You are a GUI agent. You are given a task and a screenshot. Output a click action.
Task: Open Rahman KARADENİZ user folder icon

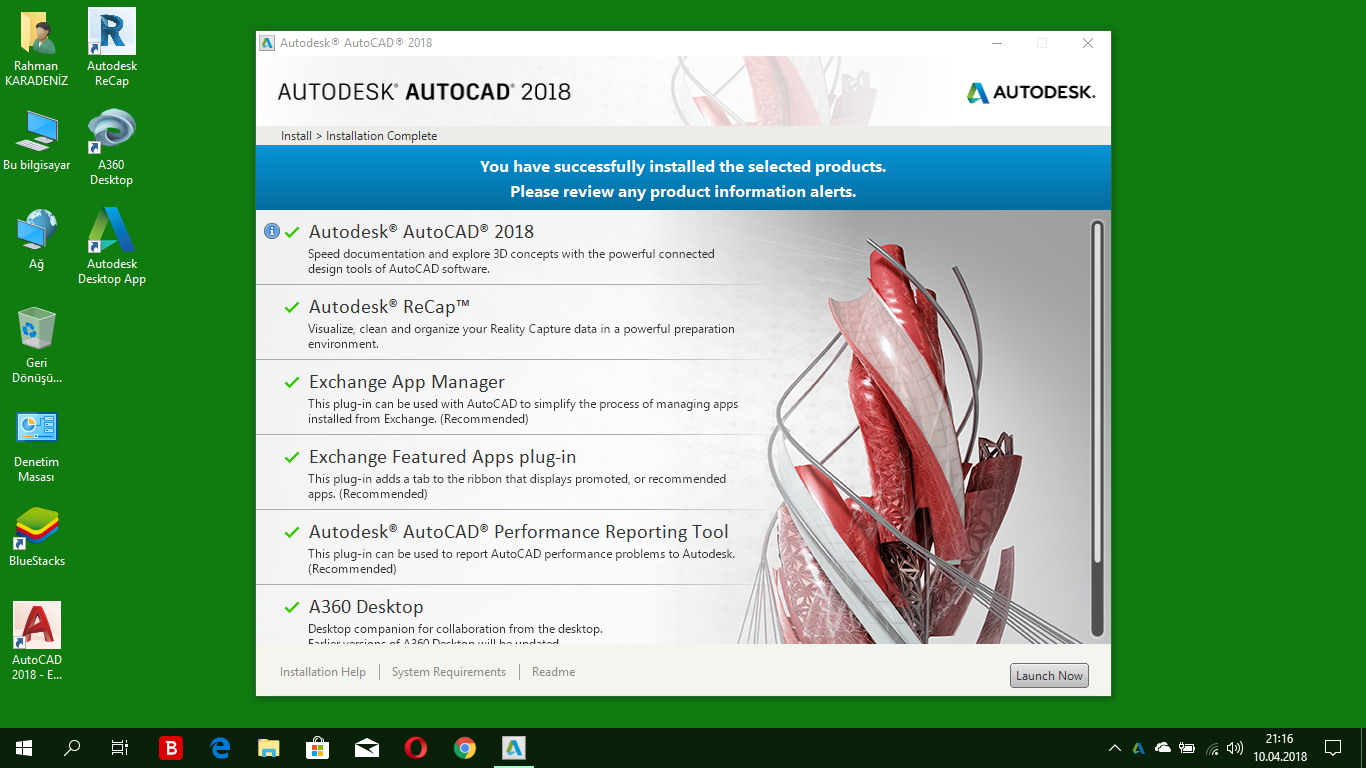coord(37,47)
